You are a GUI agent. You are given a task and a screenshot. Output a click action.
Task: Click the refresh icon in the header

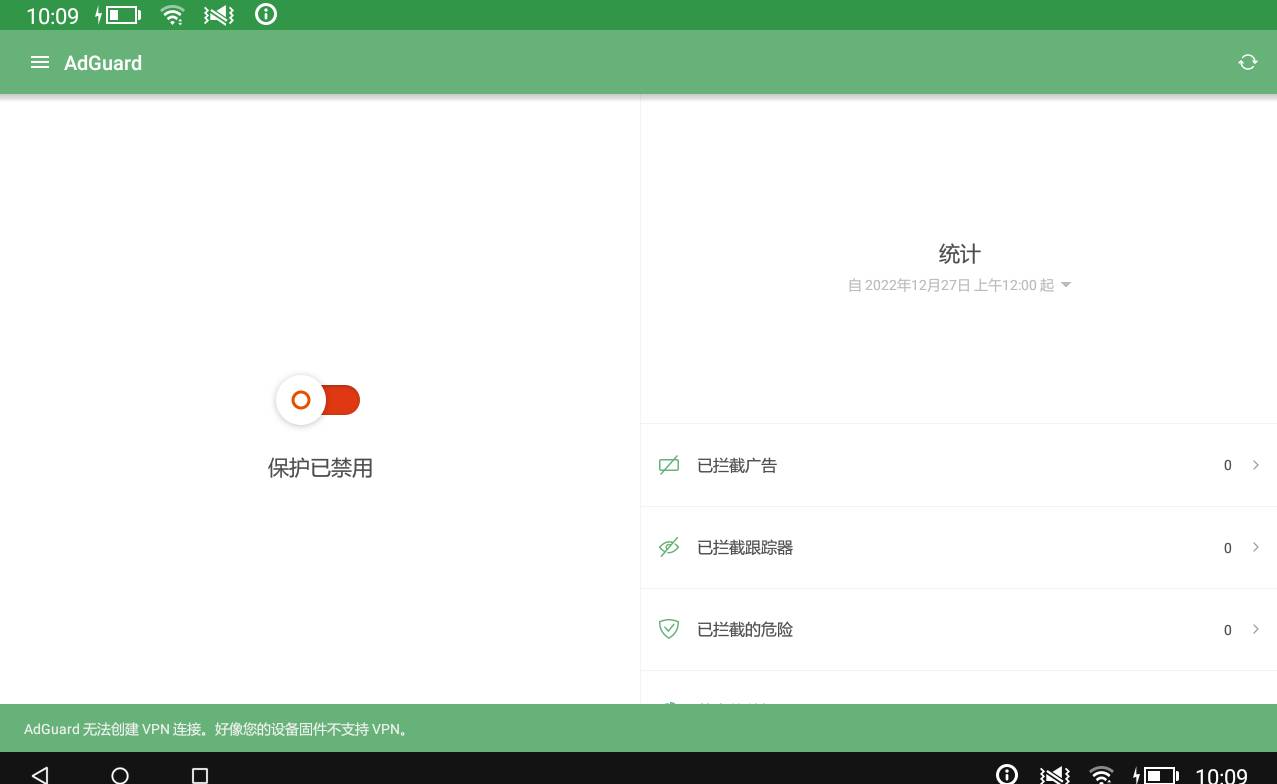point(1247,63)
